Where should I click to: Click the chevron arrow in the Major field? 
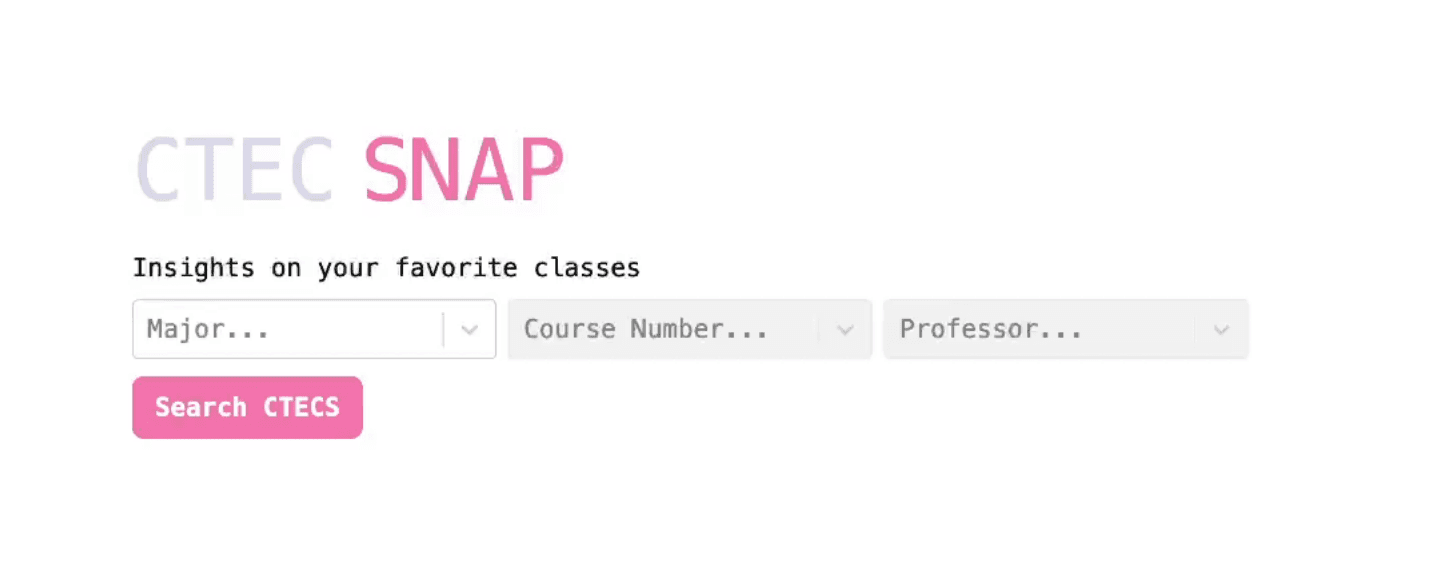(469, 330)
